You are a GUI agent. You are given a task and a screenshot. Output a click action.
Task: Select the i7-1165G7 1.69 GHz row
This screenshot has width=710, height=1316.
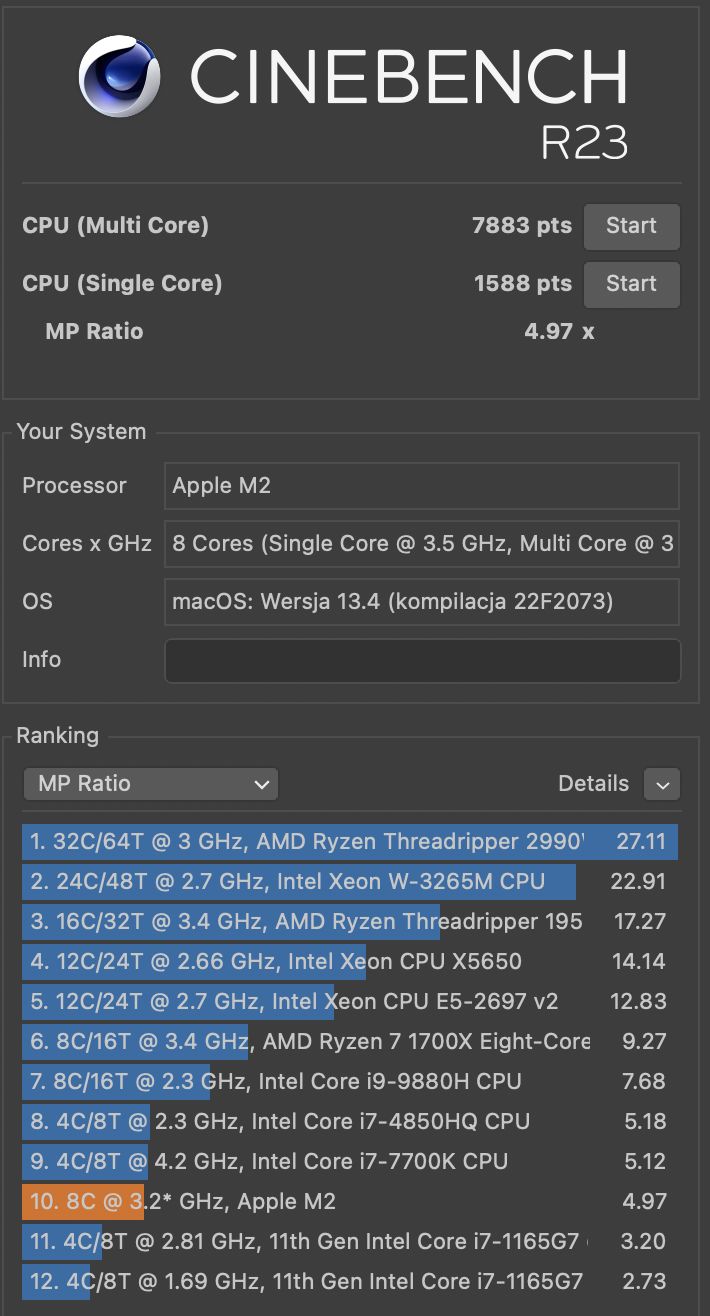[350, 1281]
